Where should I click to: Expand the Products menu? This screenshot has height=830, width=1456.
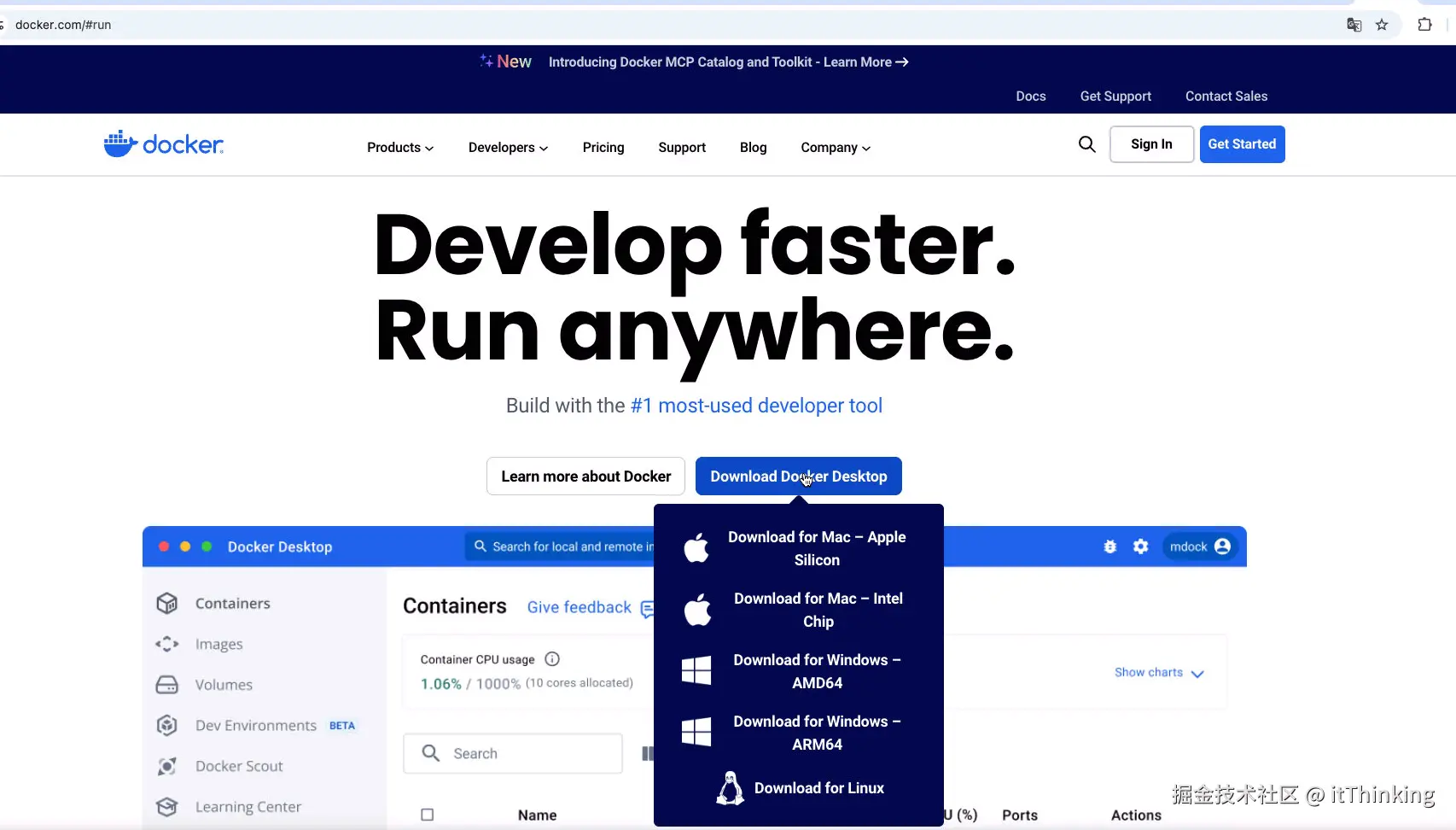pyautogui.click(x=400, y=148)
